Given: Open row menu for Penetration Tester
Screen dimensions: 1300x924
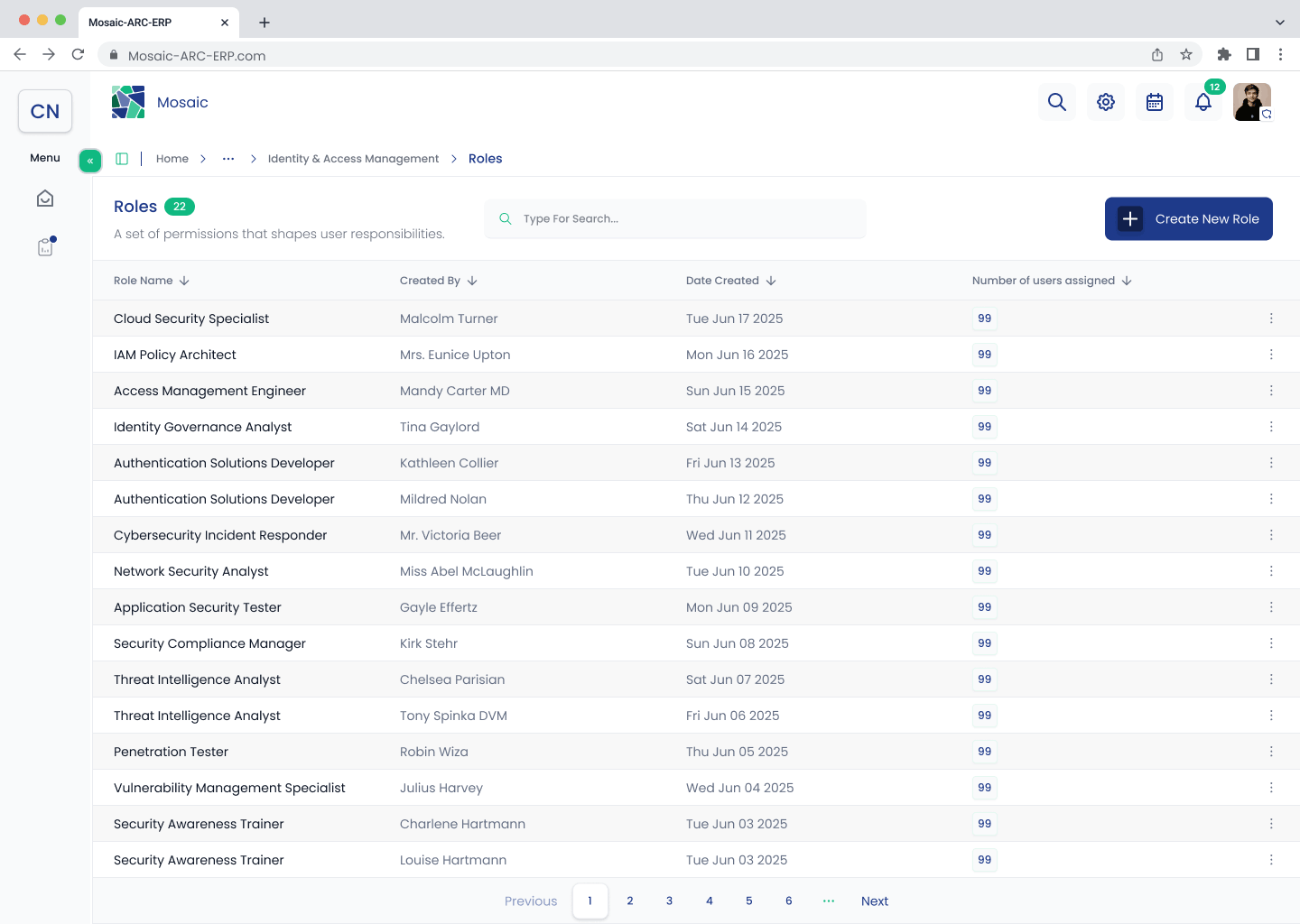Looking at the screenshot, I should (1271, 752).
